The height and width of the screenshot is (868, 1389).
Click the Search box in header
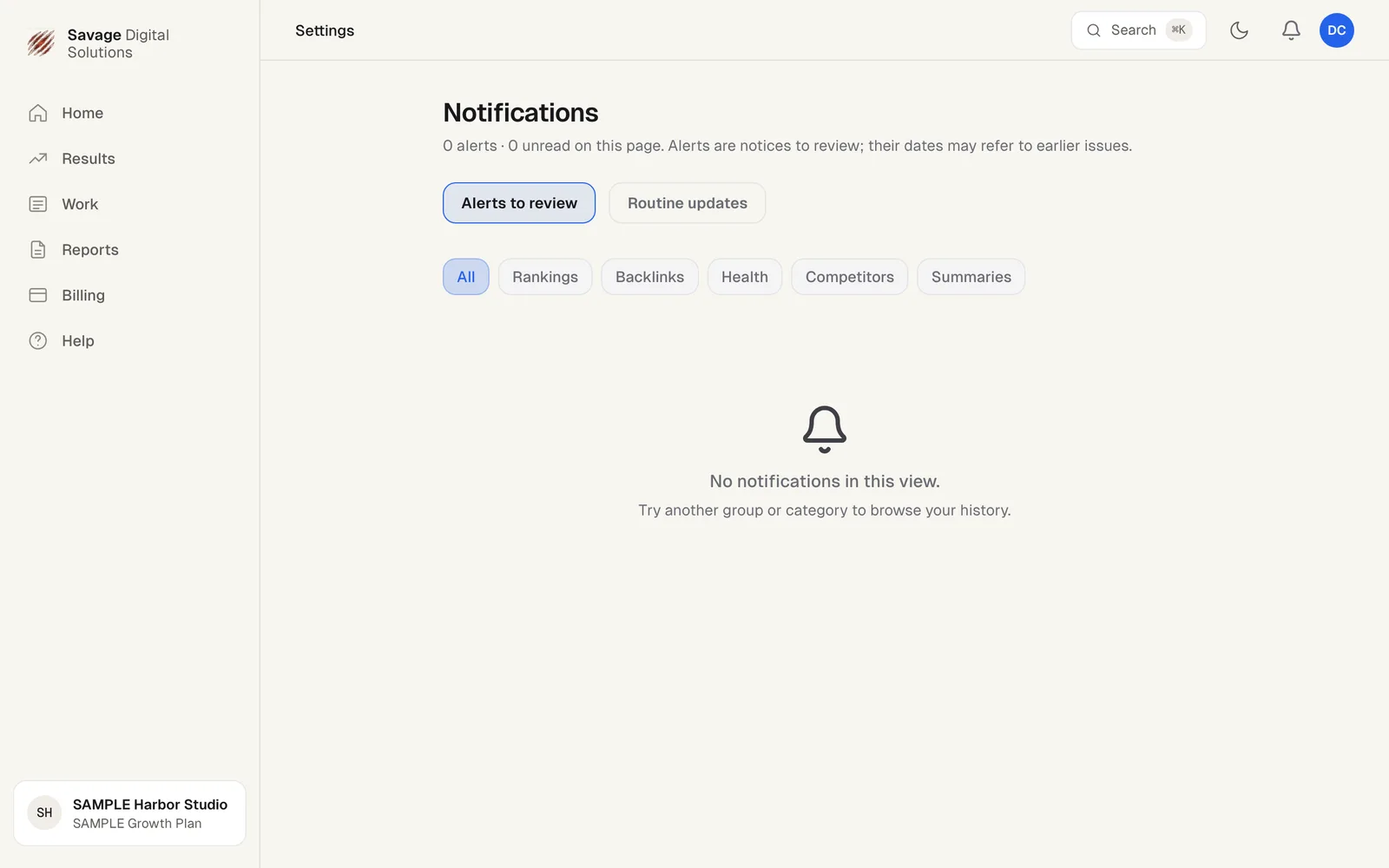[1139, 30]
